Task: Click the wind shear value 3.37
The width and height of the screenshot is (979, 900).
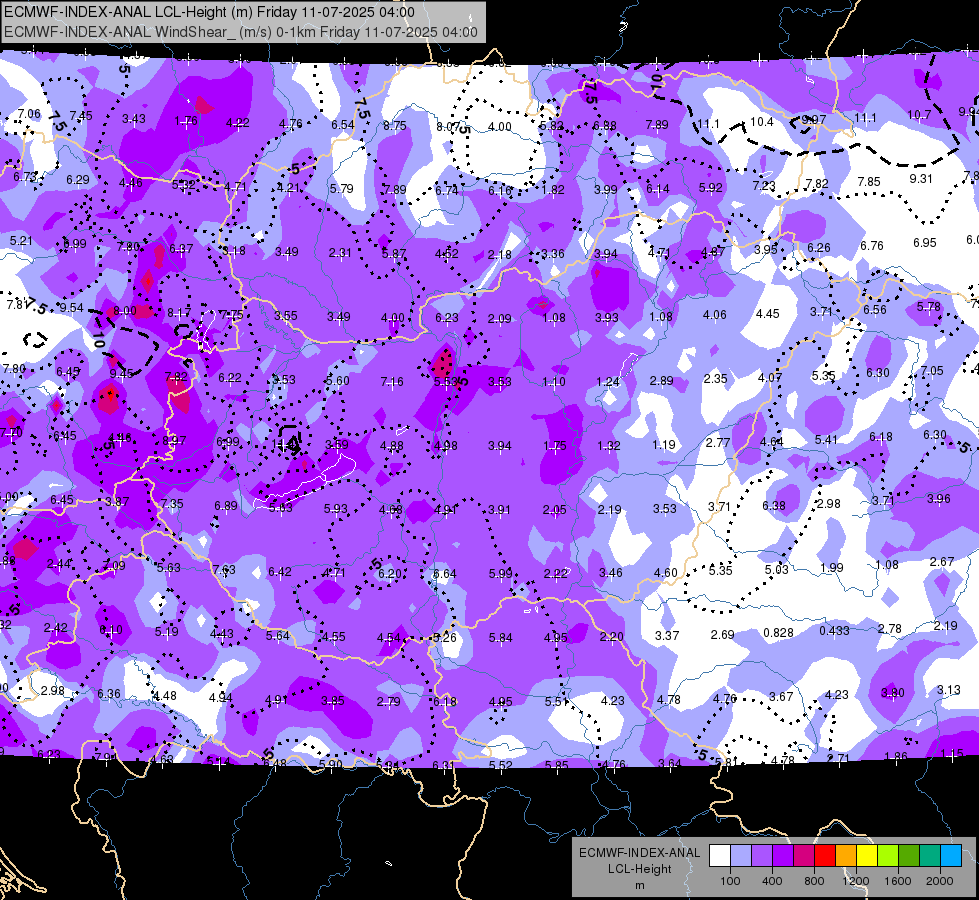Action: [x=667, y=635]
